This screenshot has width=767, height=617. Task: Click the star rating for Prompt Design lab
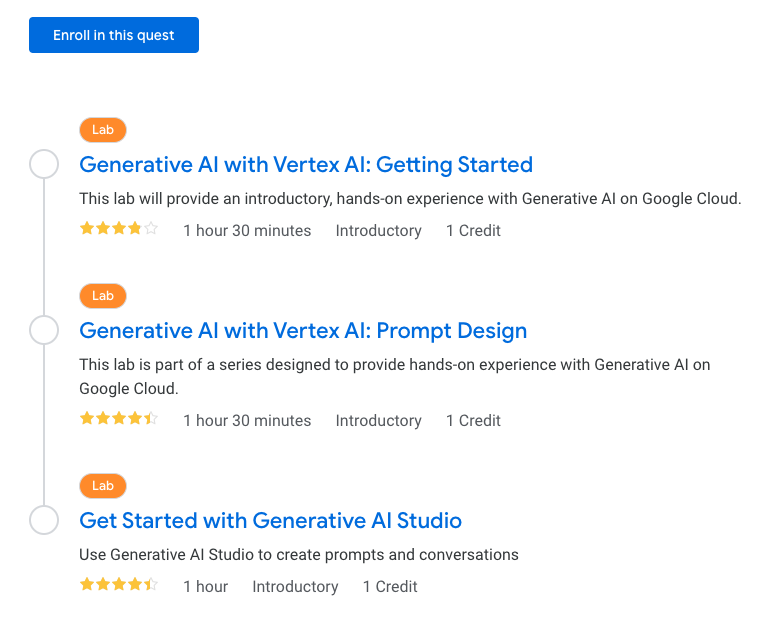tap(119, 419)
